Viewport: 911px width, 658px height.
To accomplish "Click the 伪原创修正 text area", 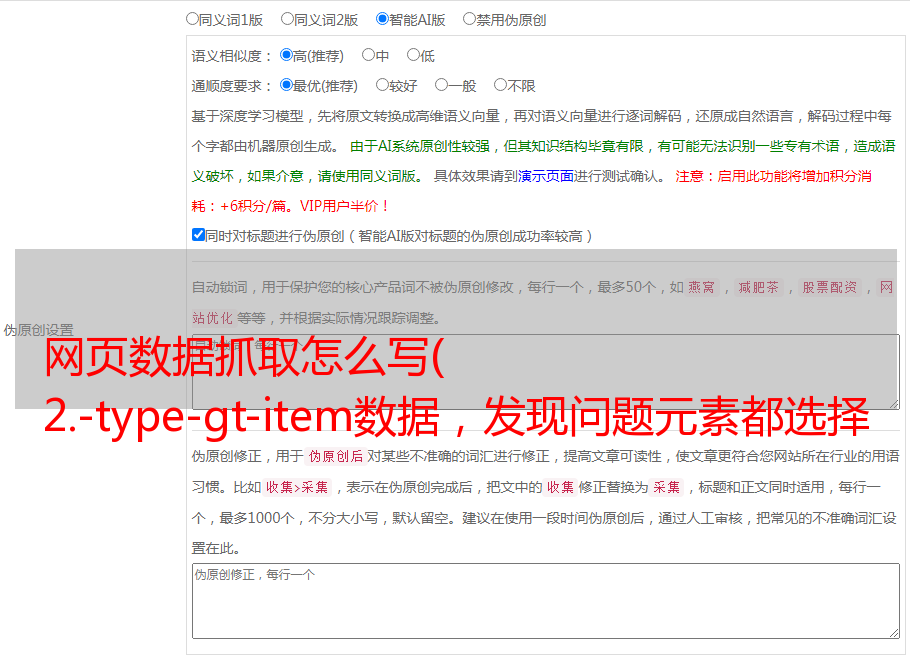I will pyautogui.click(x=546, y=601).
